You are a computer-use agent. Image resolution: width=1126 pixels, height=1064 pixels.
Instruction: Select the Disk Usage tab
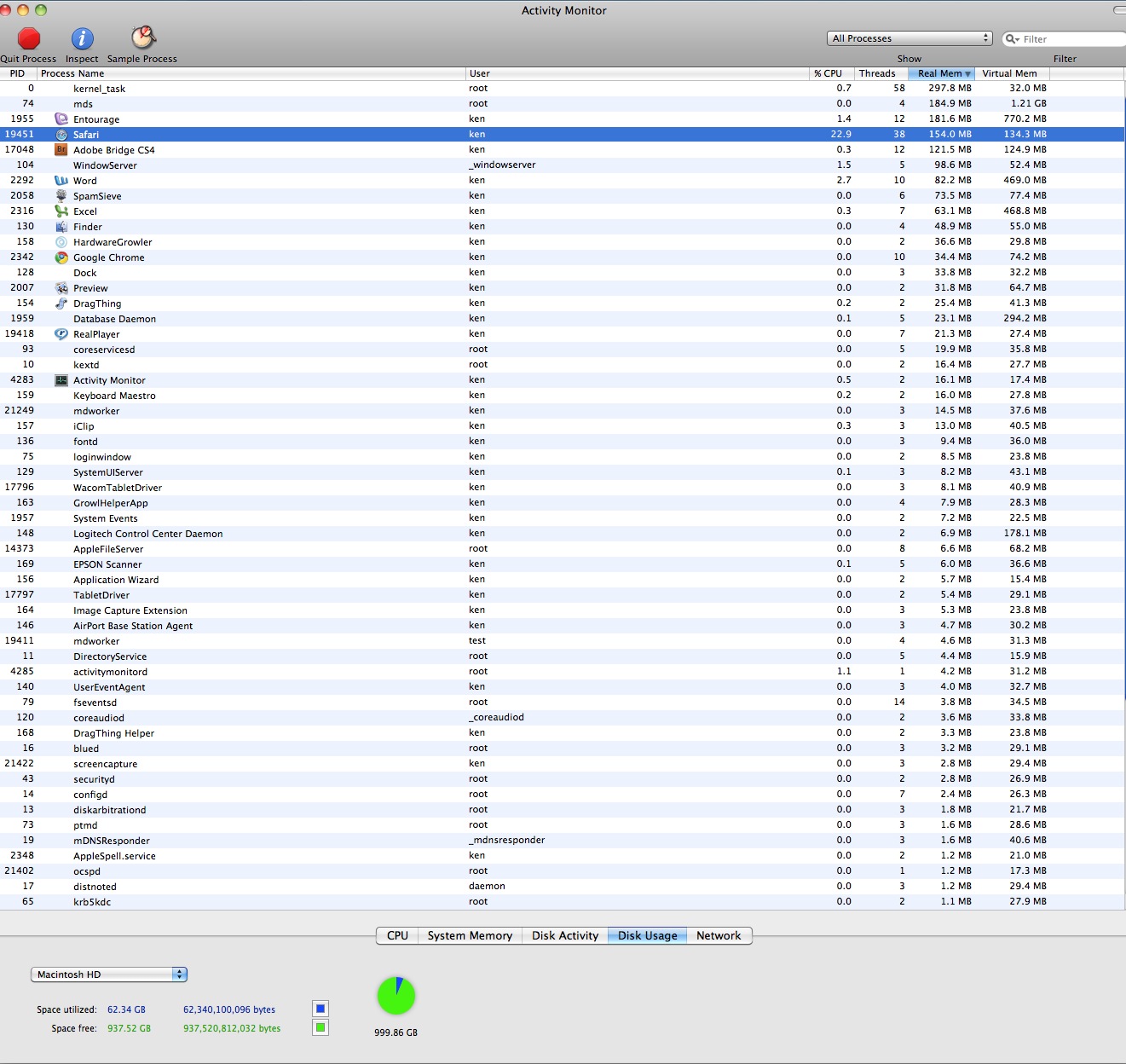(648, 935)
